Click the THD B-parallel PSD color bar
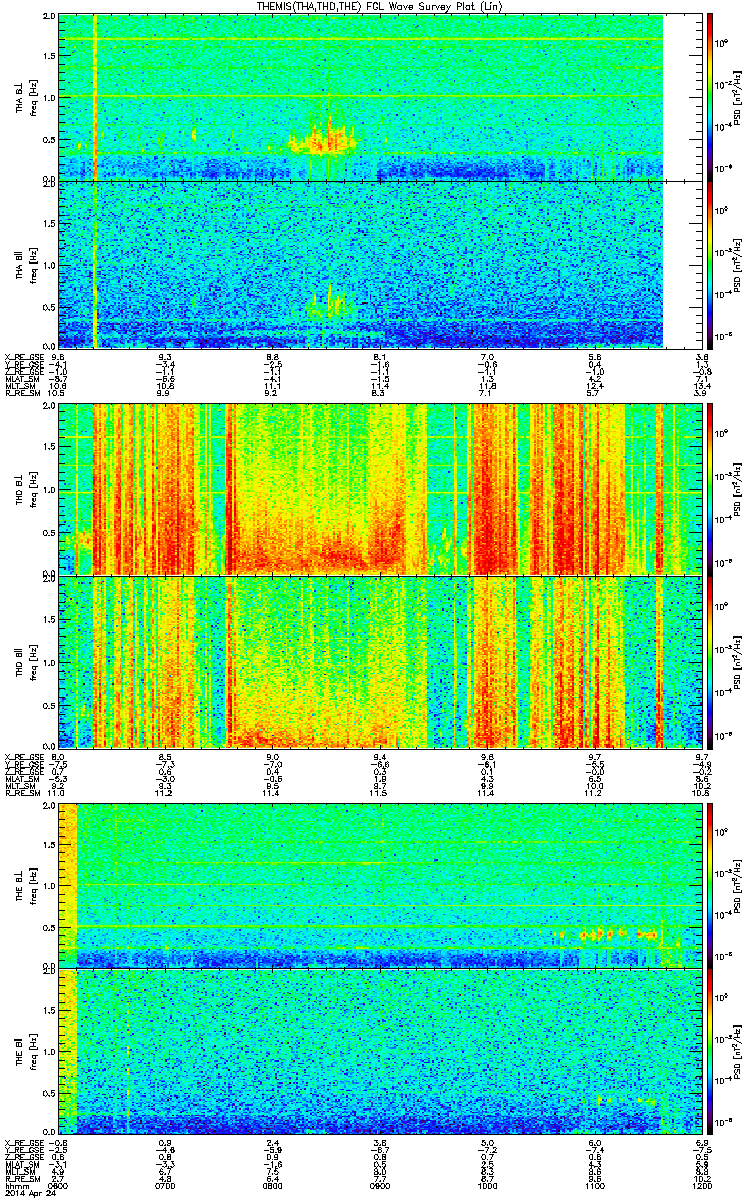750x1200 pixels. coord(711,662)
